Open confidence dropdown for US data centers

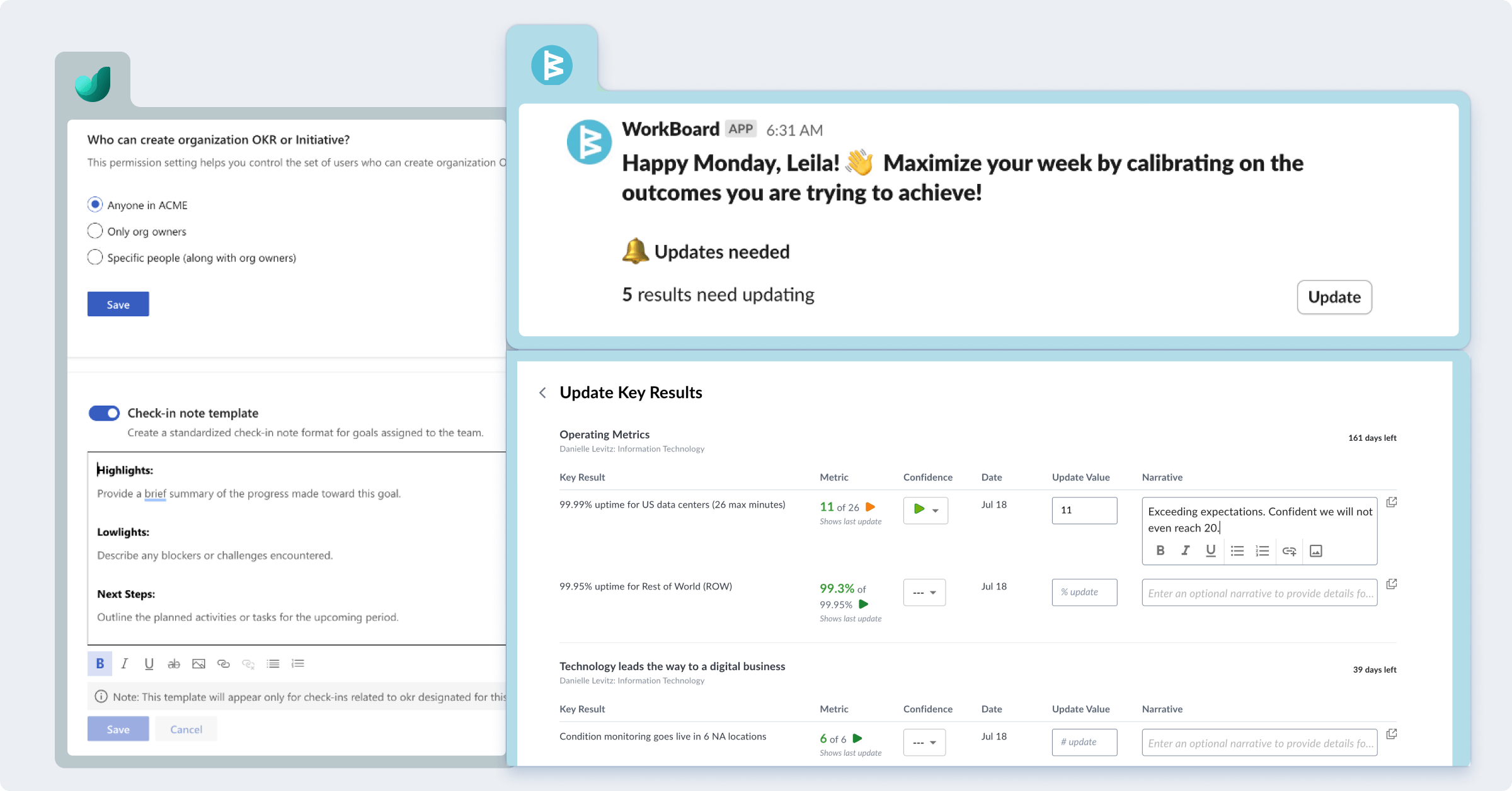click(x=925, y=510)
